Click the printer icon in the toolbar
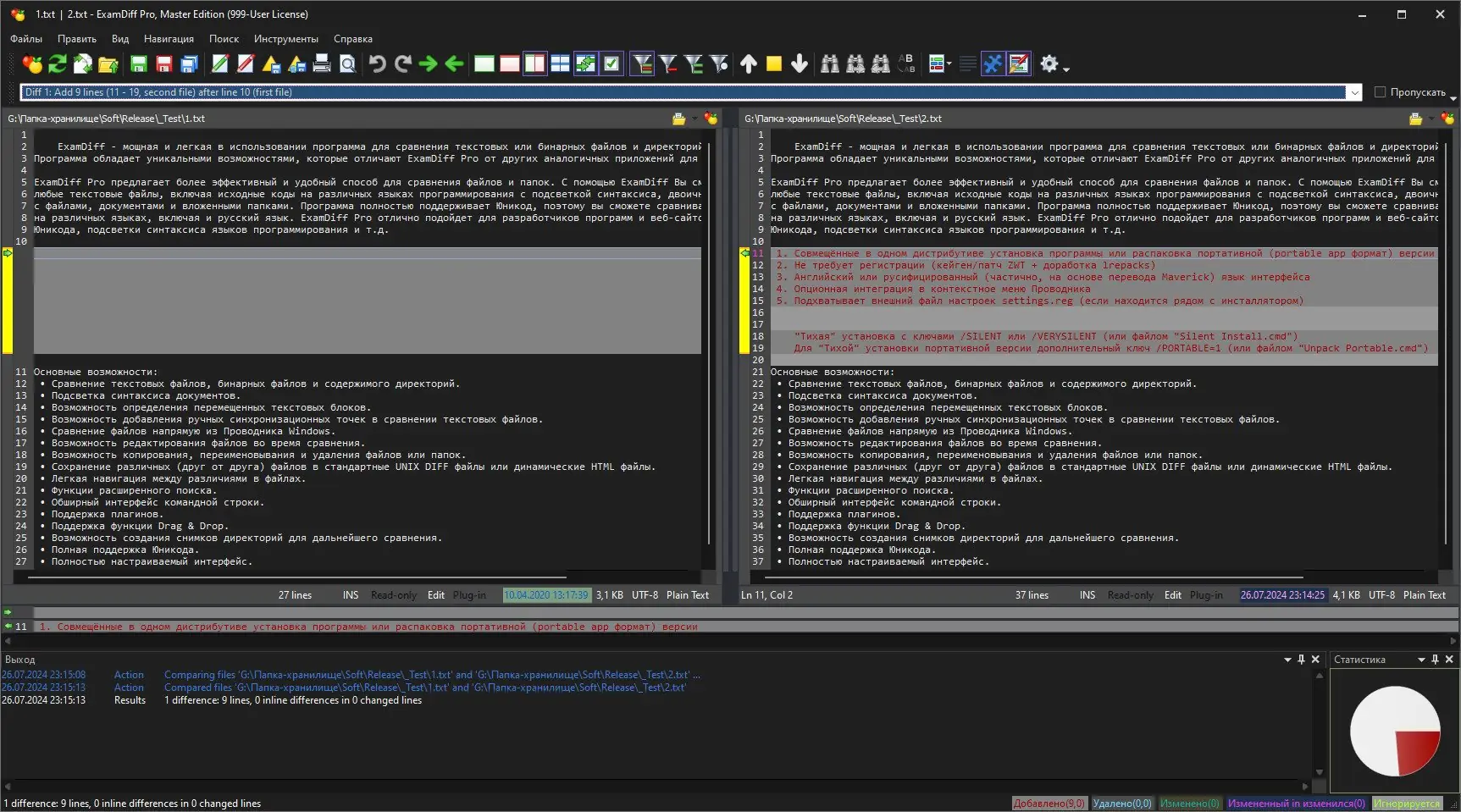The width and height of the screenshot is (1461, 812). click(322, 64)
